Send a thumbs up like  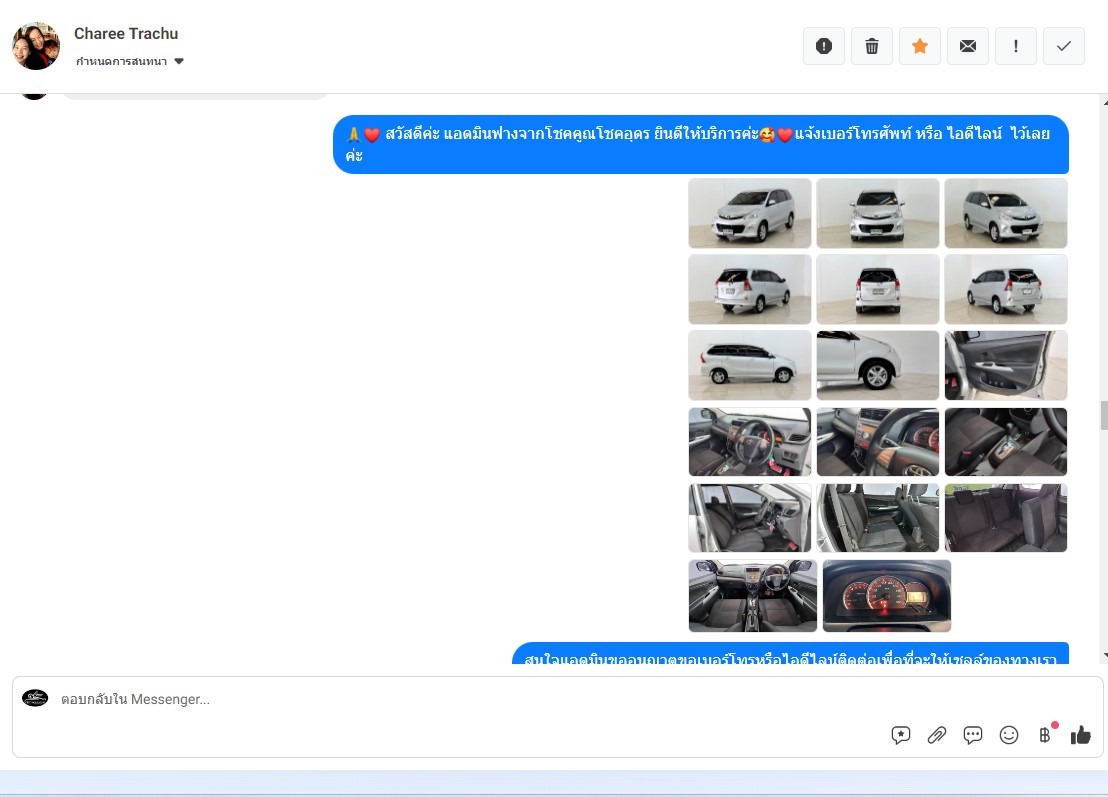[x=1080, y=735]
